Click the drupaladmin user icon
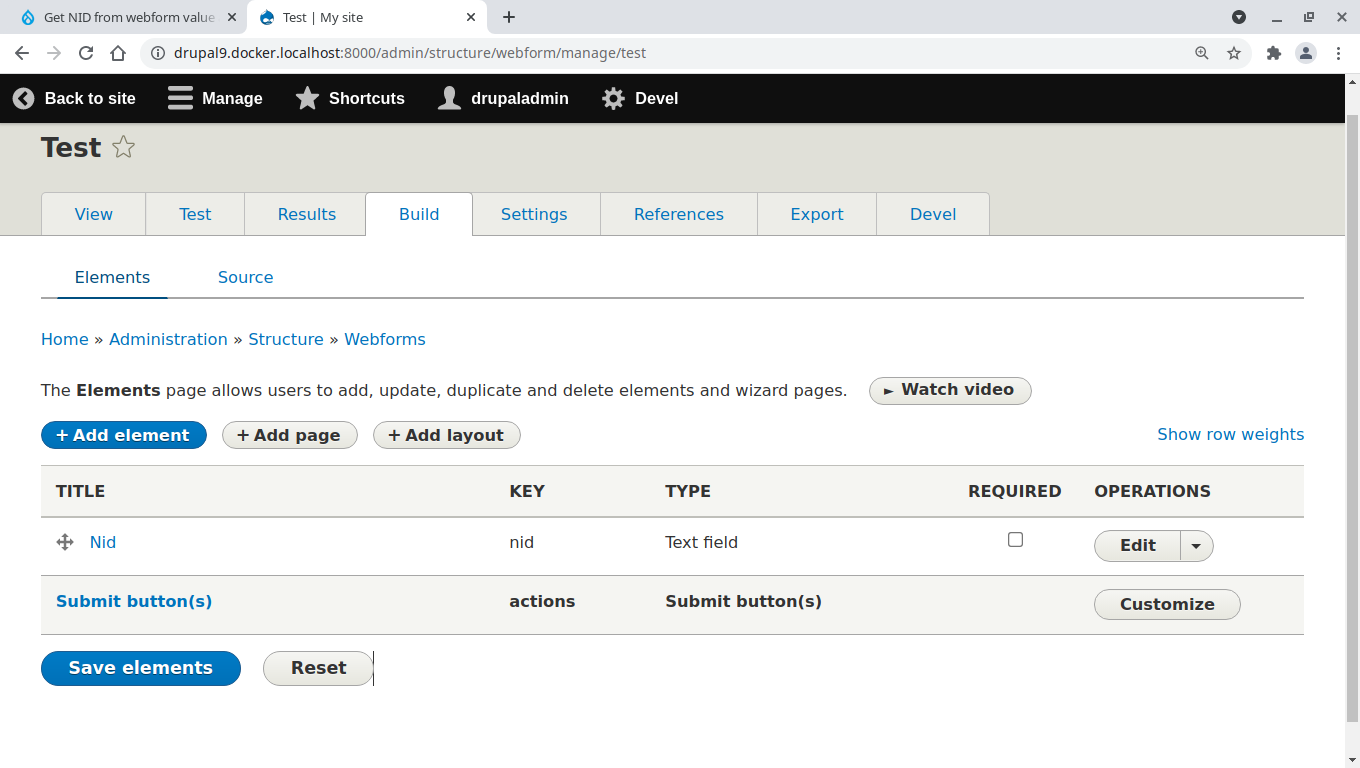This screenshot has width=1360, height=768. (449, 98)
